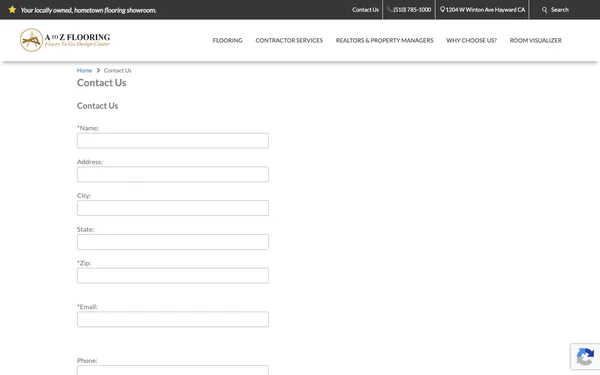600x375 pixels.
Task: Focus the State input field
Action: 173,242
